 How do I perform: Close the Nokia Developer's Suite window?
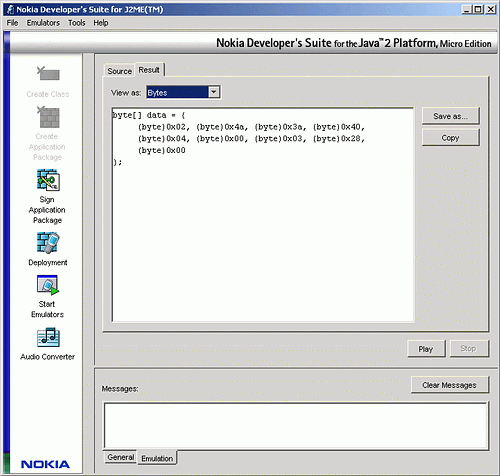point(491,9)
